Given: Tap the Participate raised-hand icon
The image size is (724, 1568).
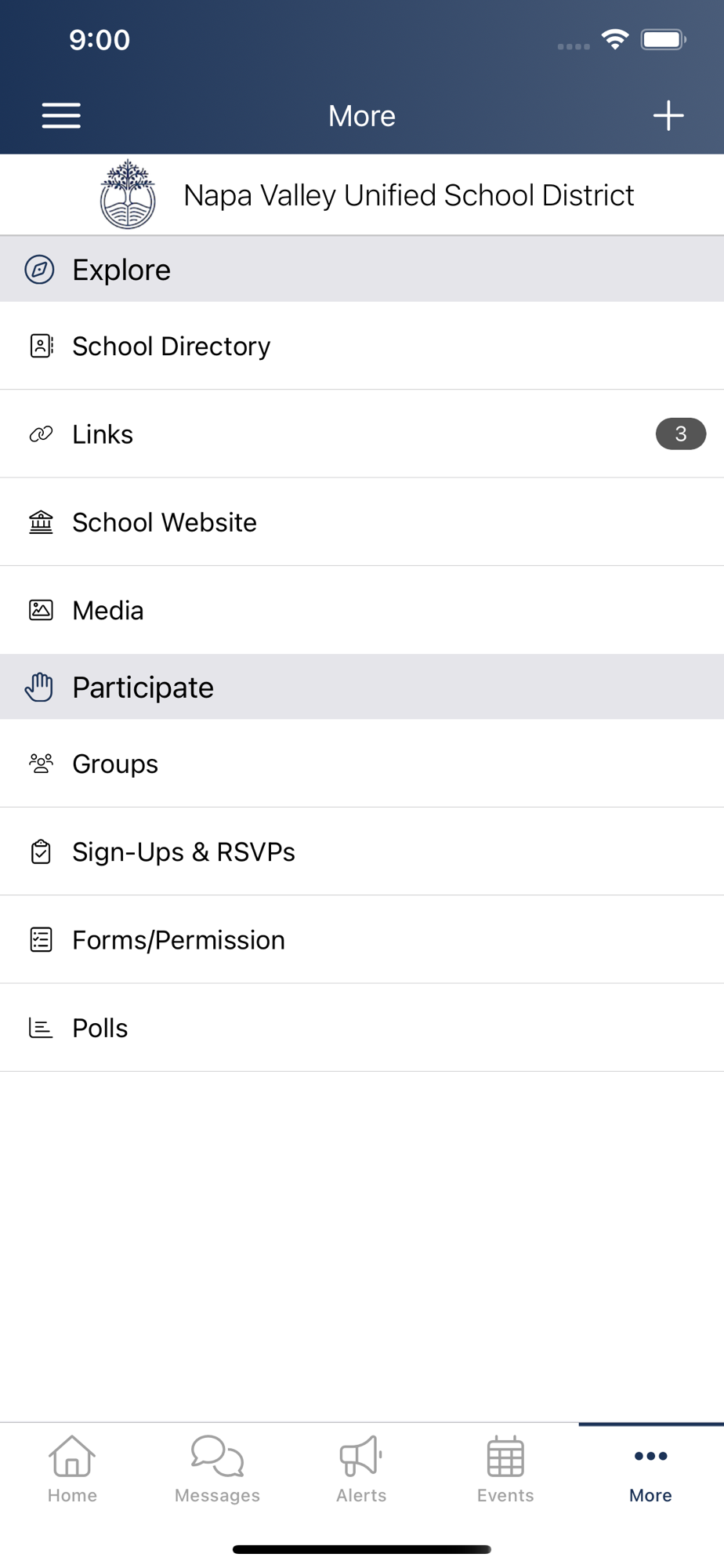Looking at the screenshot, I should pos(39,687).
